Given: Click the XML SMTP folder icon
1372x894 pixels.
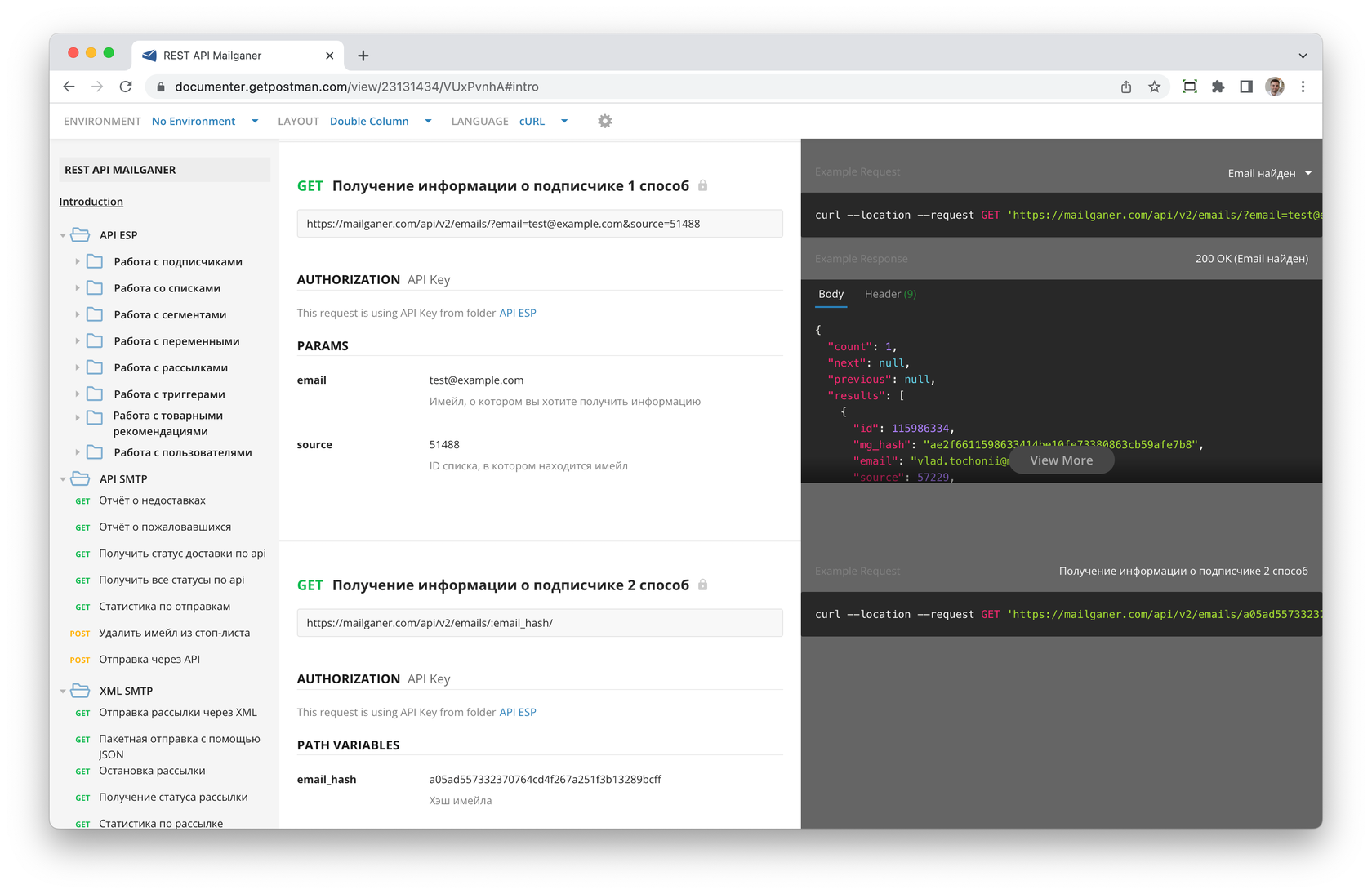Looking at the screenshot, I should coord(80,691).
